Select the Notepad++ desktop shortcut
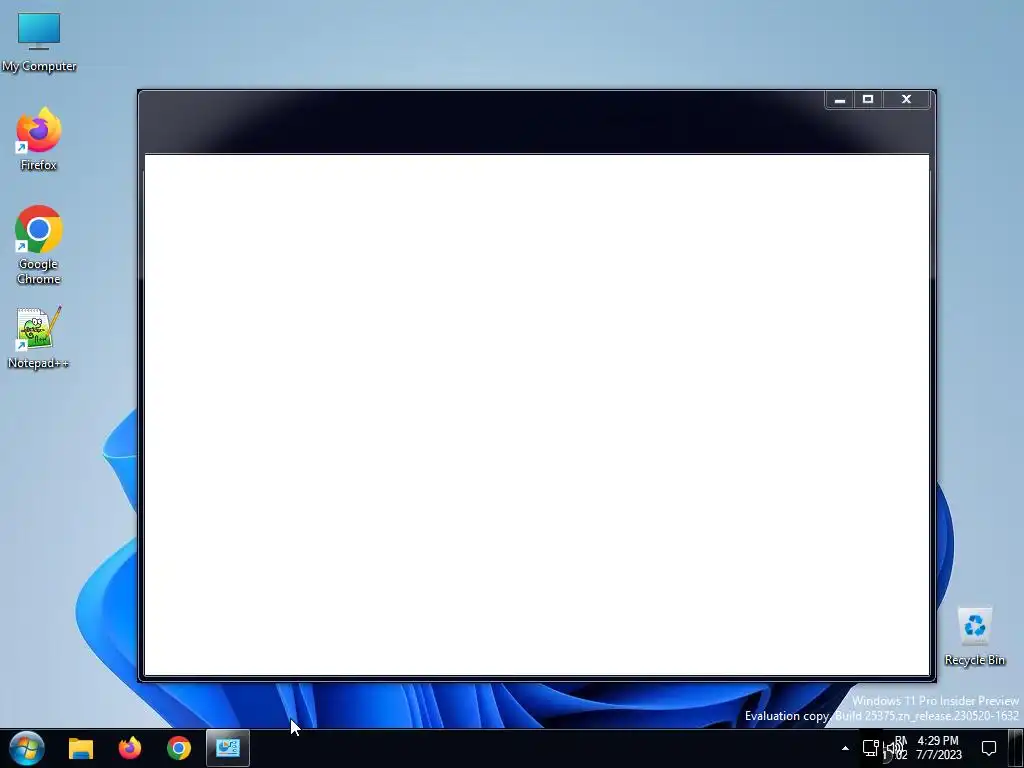Viewport: 1024px width, 768px height. [x=39, y=338]
